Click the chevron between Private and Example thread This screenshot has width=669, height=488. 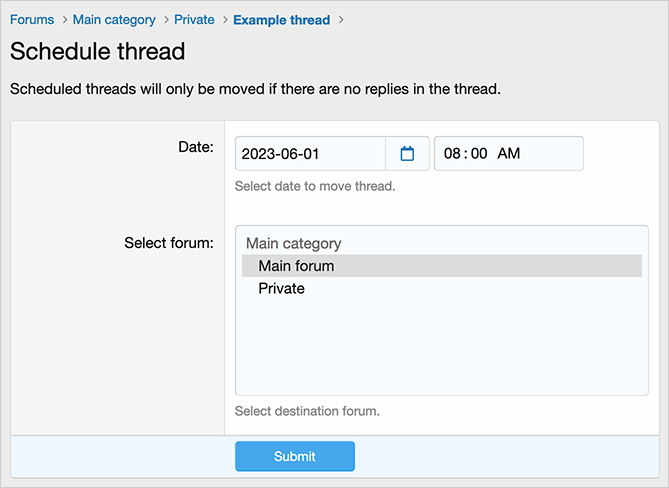(x=224, y=20)
